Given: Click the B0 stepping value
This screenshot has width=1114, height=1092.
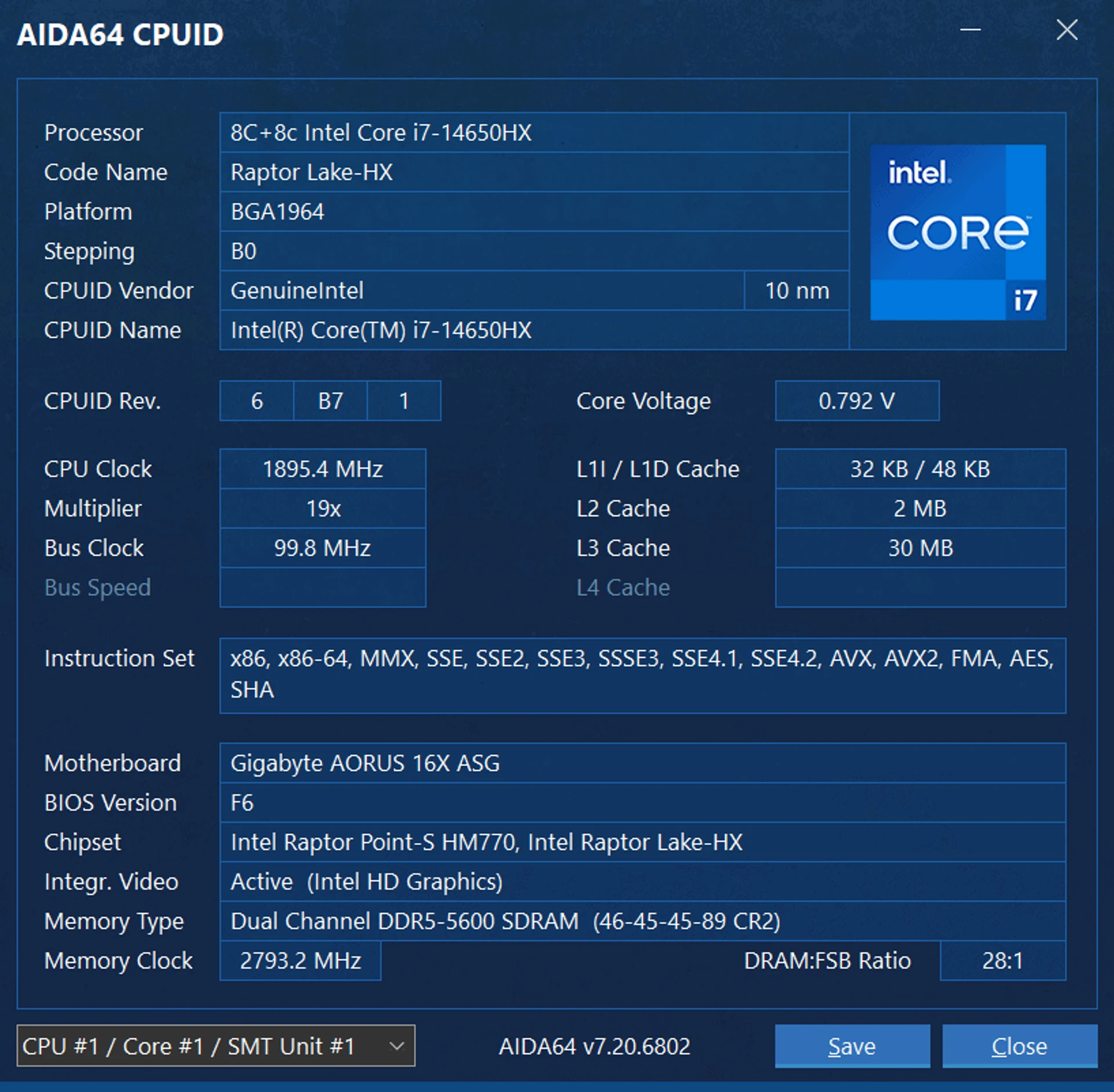Looking at the screenshot, I should [534, 251].
